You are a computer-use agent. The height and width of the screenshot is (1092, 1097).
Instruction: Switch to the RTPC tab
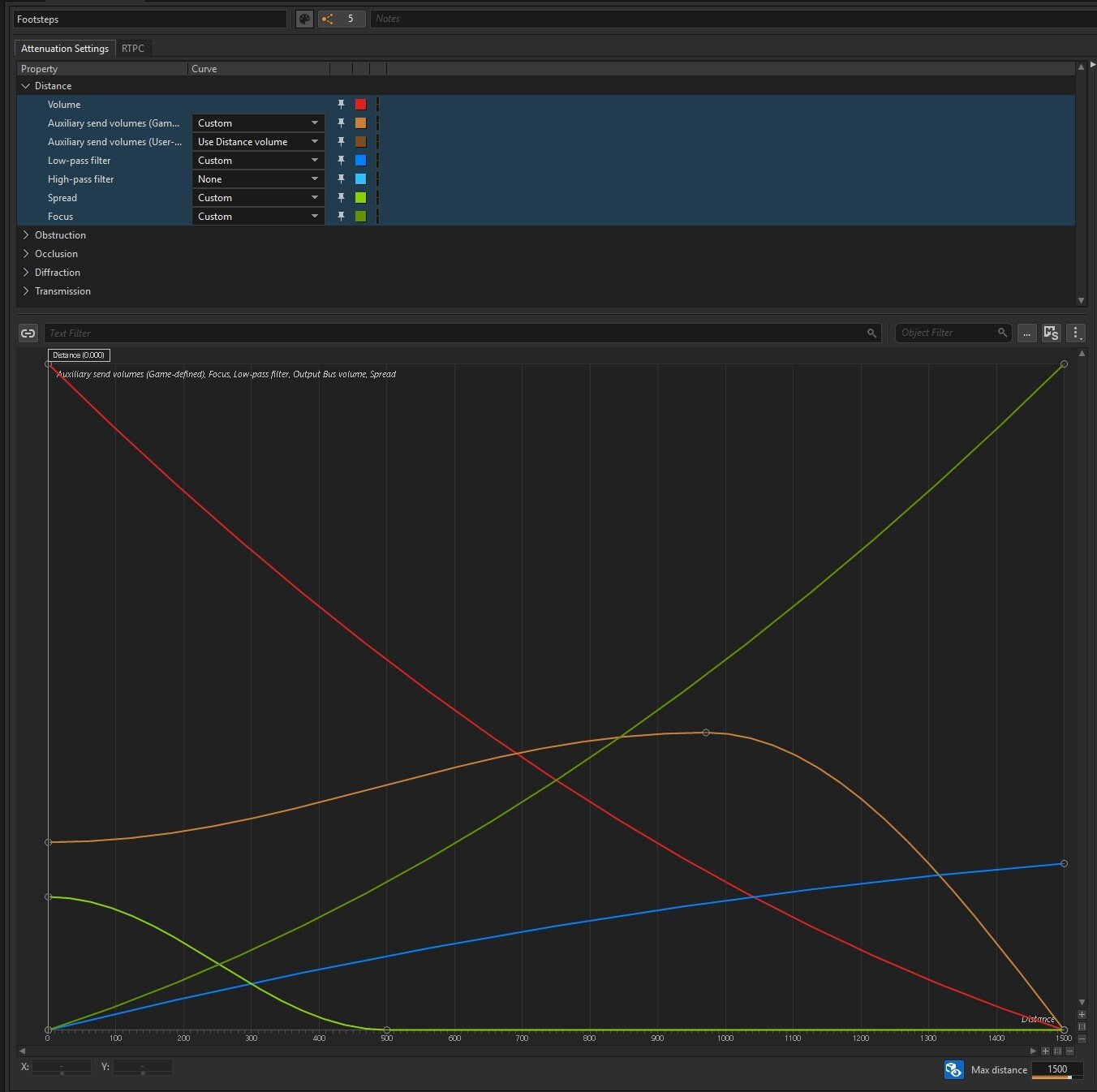(x=133, y=49)
